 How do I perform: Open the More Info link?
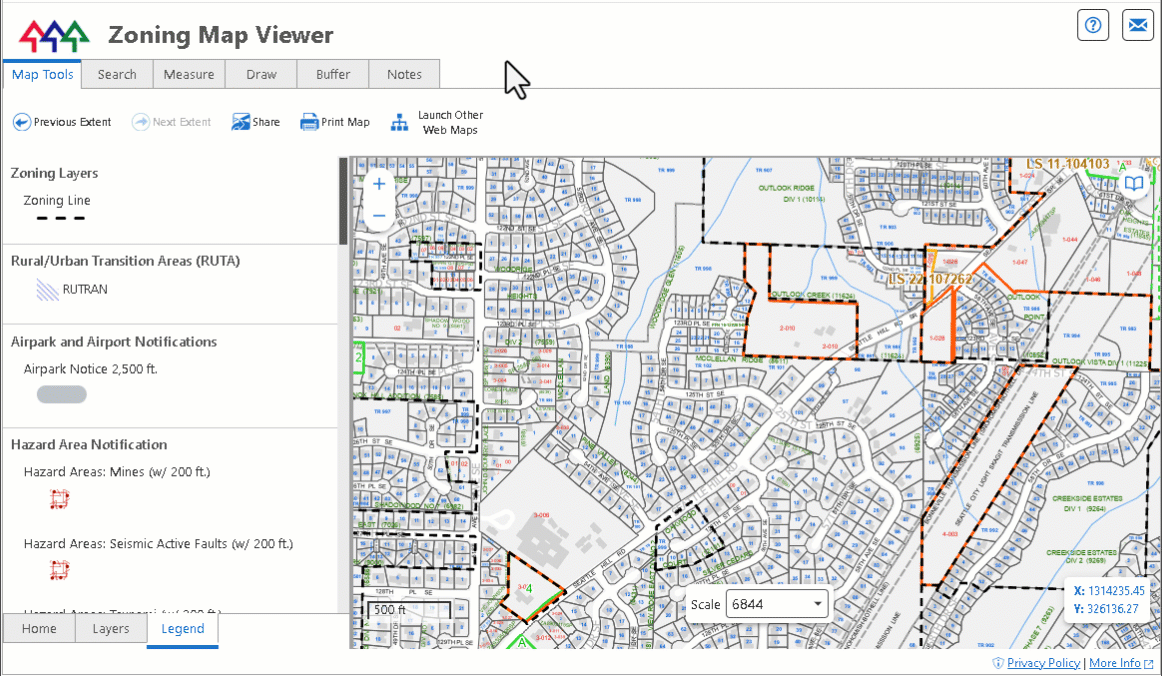[x=1115, y=663]
